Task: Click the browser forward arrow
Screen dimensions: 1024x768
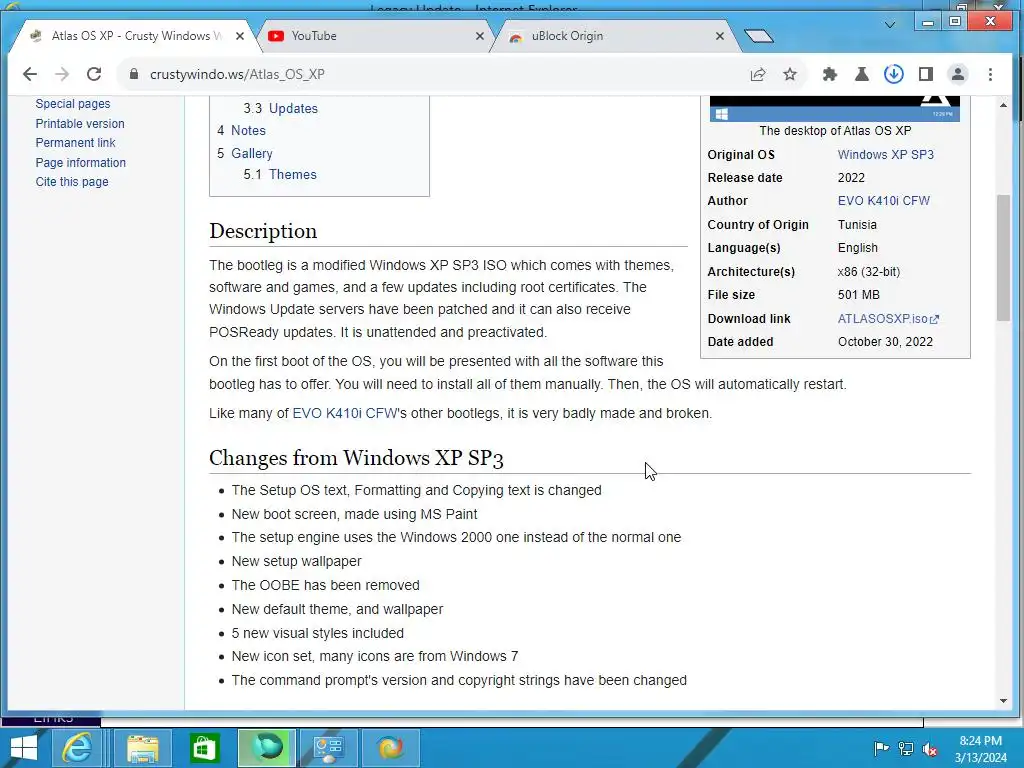Action: point(62,74)
